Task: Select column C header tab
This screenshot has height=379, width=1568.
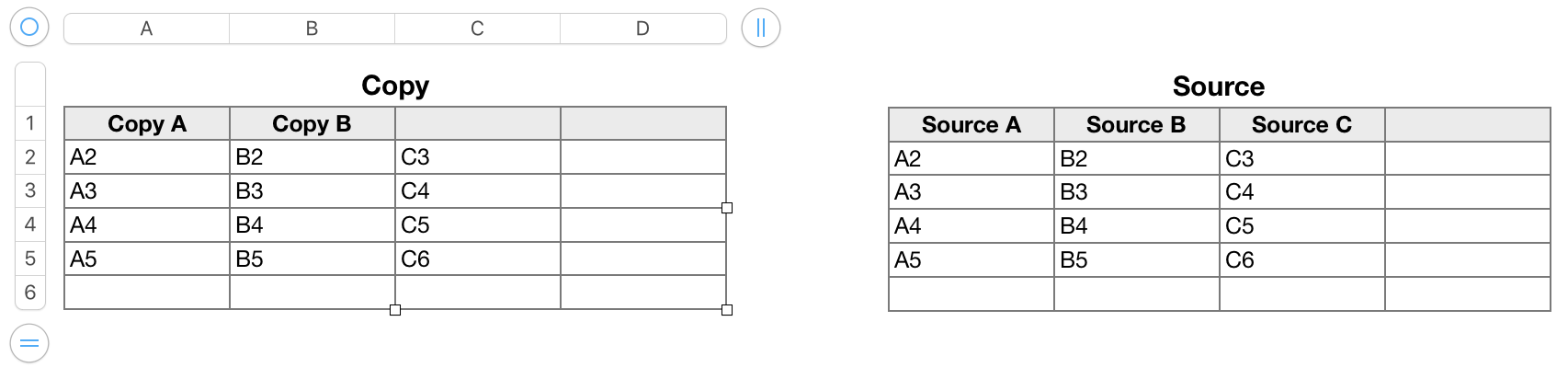Action: coord(477,29)
